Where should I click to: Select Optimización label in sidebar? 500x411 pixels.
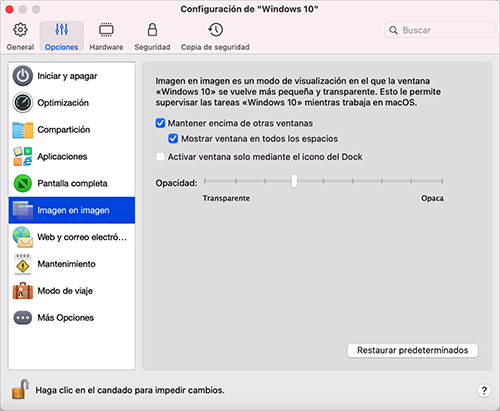tap(63, 103)
